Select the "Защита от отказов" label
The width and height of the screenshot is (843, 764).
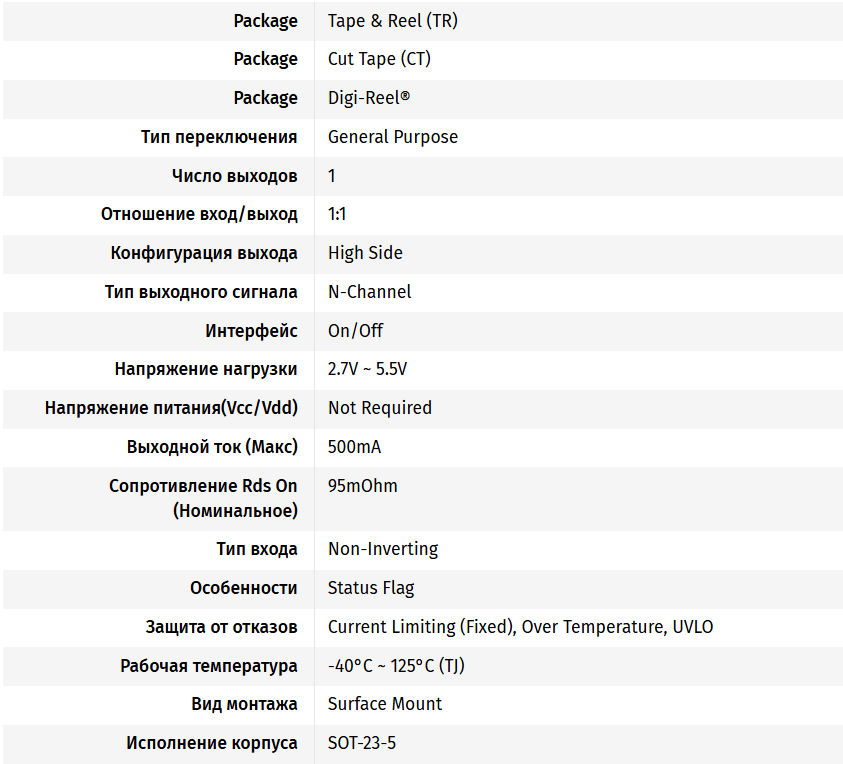(x=221, y=627)
